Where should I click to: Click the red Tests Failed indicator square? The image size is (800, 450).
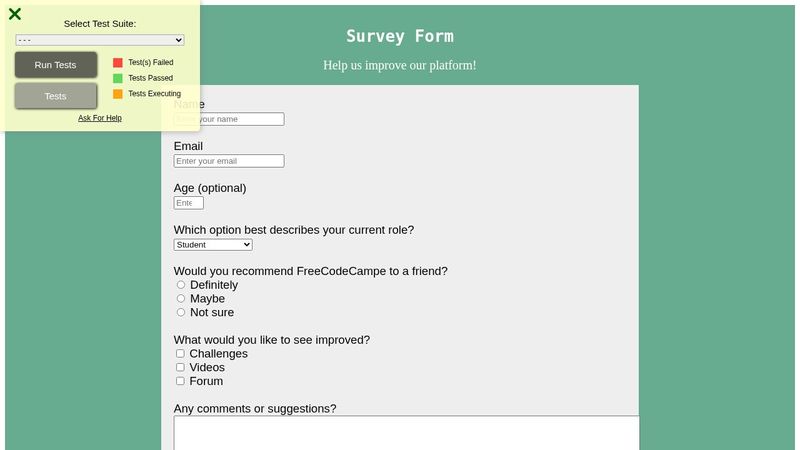click(118, 62)
